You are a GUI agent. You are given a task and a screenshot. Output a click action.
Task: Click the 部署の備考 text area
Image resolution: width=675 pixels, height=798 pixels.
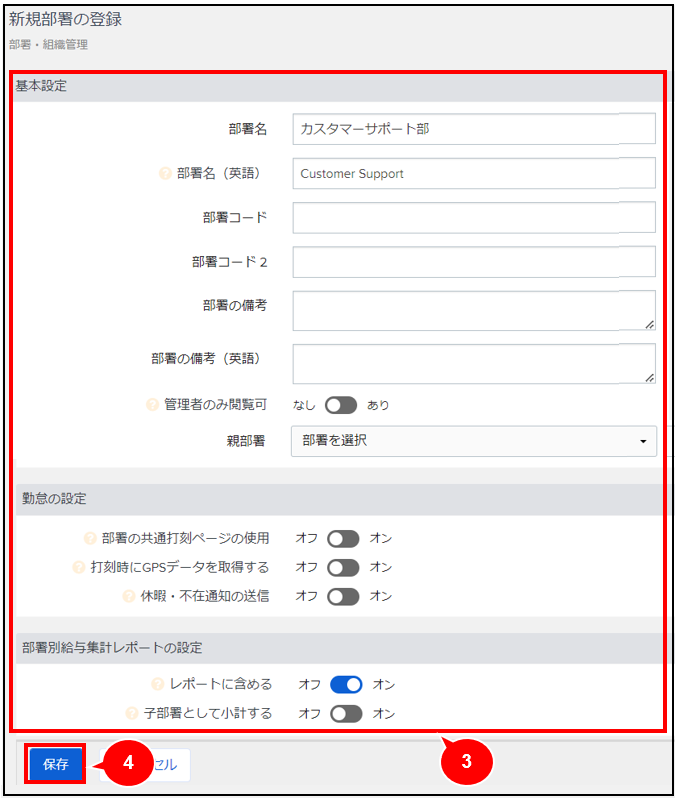coord(474,310)
